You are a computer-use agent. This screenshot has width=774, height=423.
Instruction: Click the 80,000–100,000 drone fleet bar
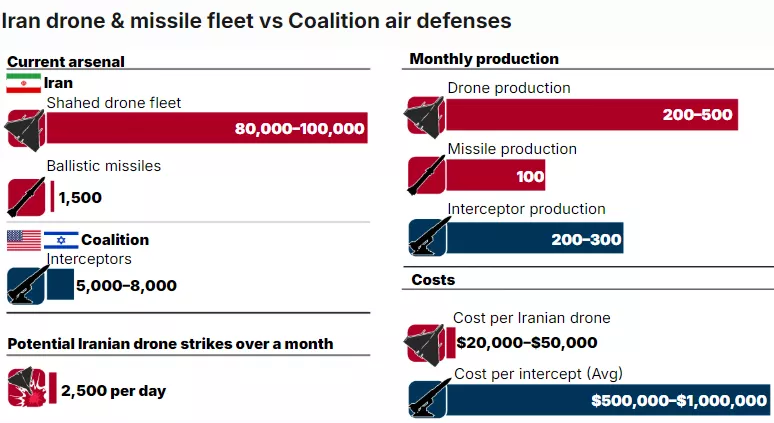pyautogui.click(x=206, y=128)
